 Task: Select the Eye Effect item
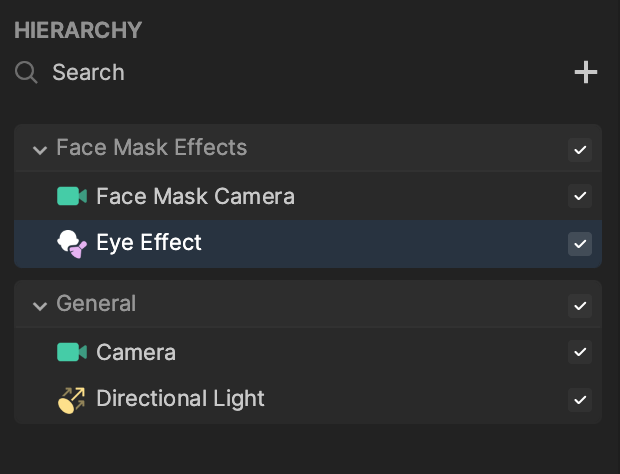pyautogui.click(x=308, y=244)
